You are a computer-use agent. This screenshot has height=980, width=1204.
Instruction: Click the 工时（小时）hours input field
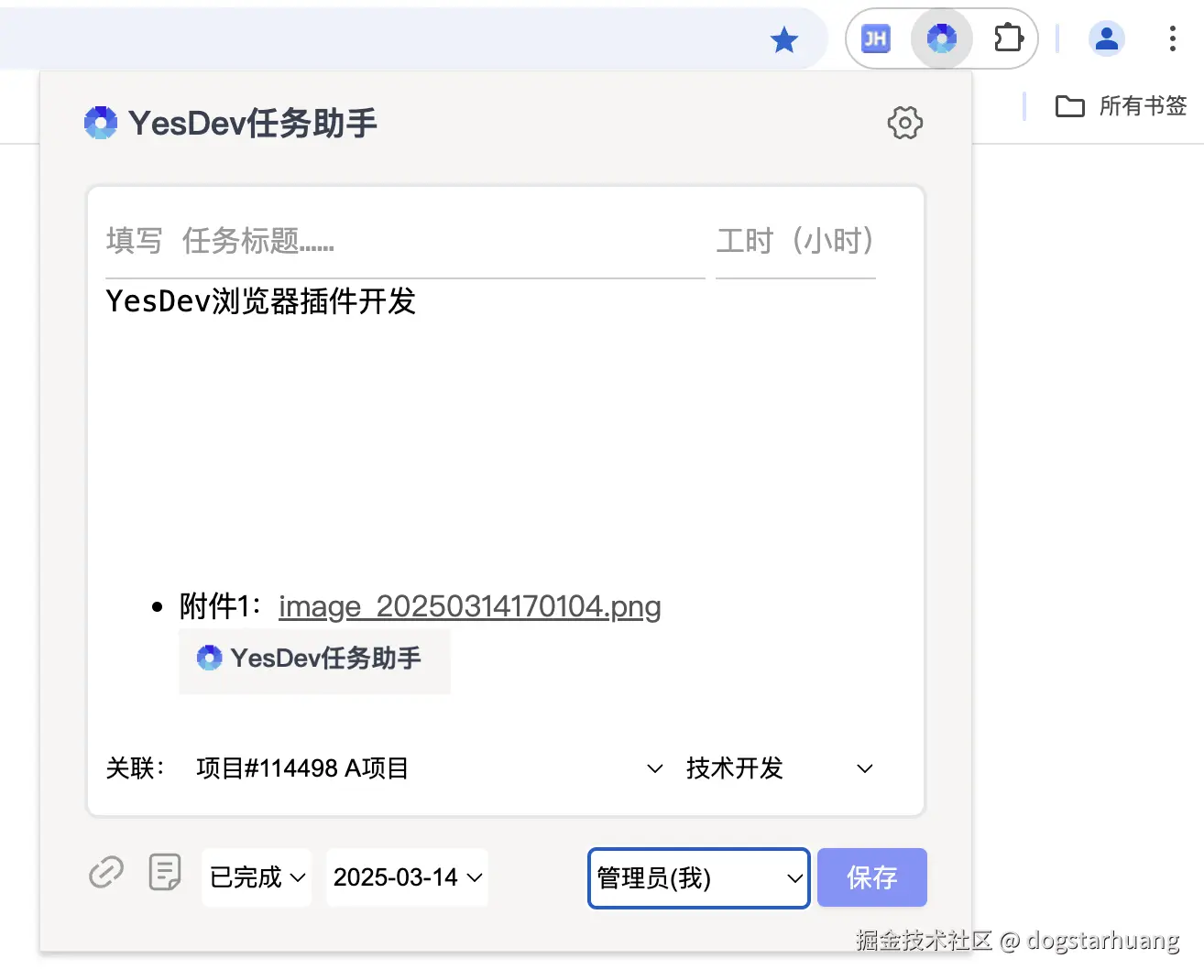pyautogui.click(x=794, y=242)
